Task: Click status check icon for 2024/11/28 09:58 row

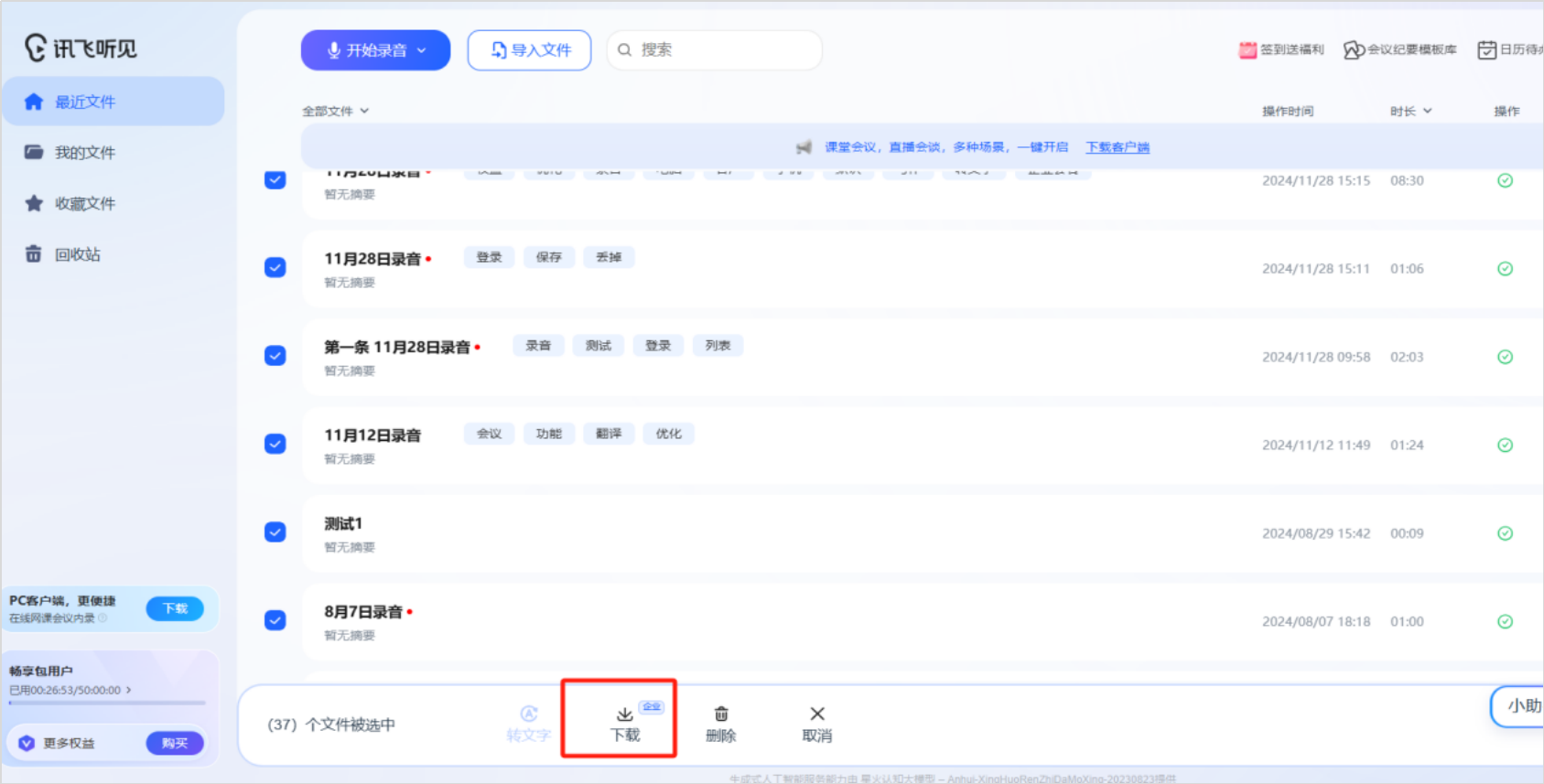Action: 1505,357
